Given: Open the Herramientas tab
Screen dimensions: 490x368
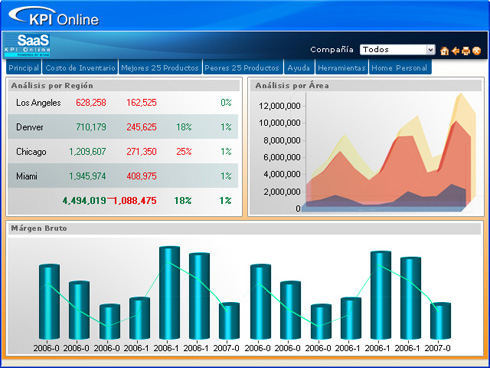Looking at the screenshot, I should (x=342, y=68).
